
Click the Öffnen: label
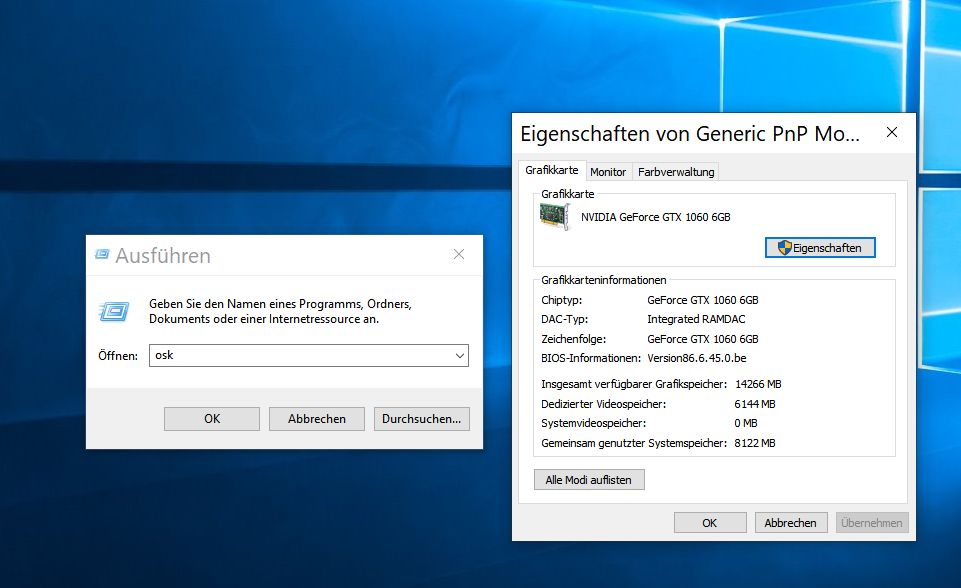click(x=118, y=356)
